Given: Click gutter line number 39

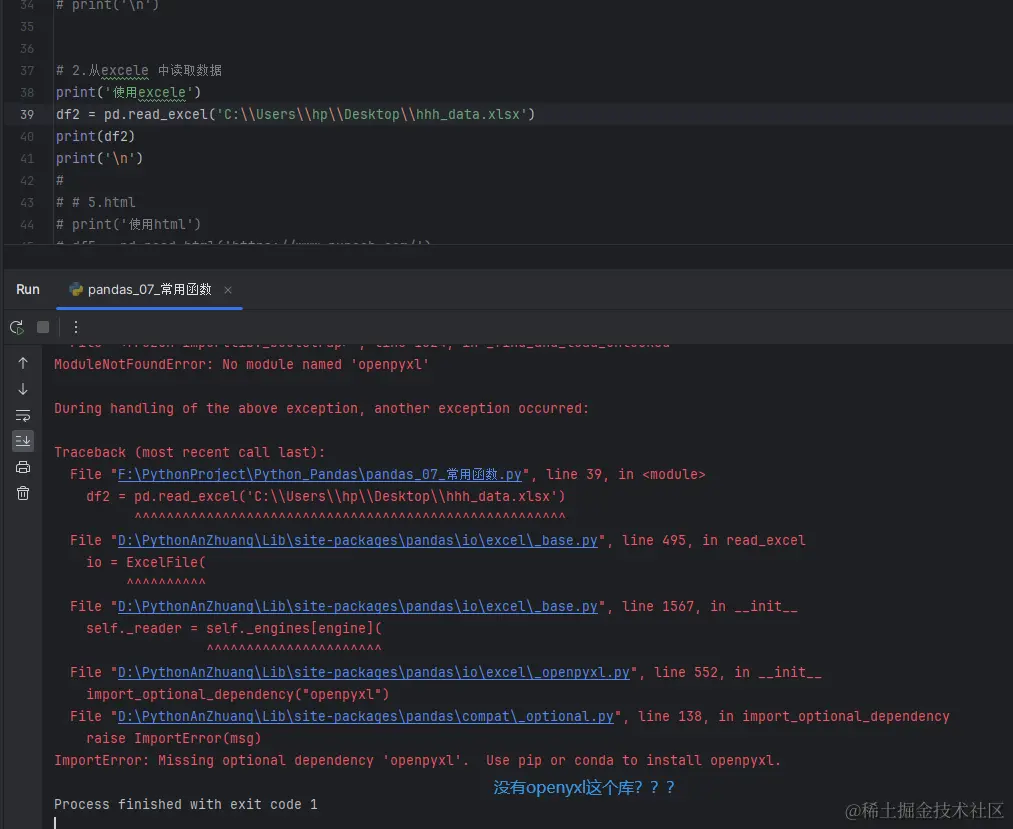Looking at the screenshot, I should 27,114.
